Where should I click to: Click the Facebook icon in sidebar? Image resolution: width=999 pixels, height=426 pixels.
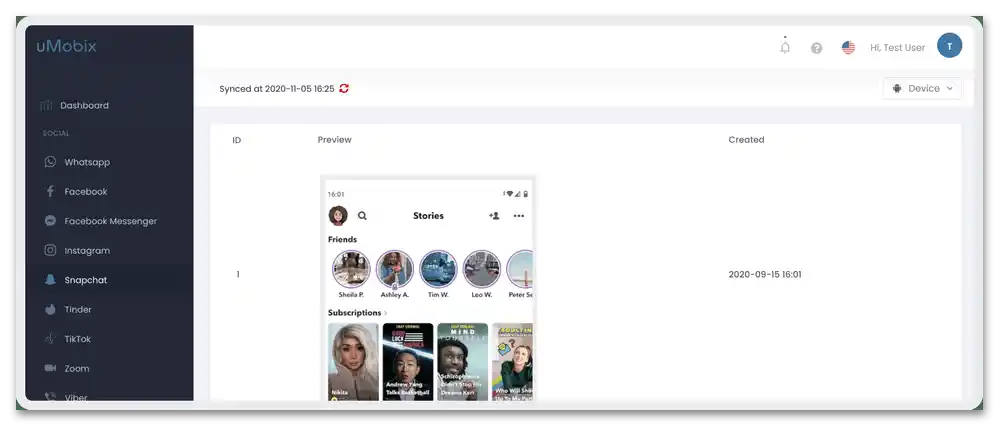[50, 191]
